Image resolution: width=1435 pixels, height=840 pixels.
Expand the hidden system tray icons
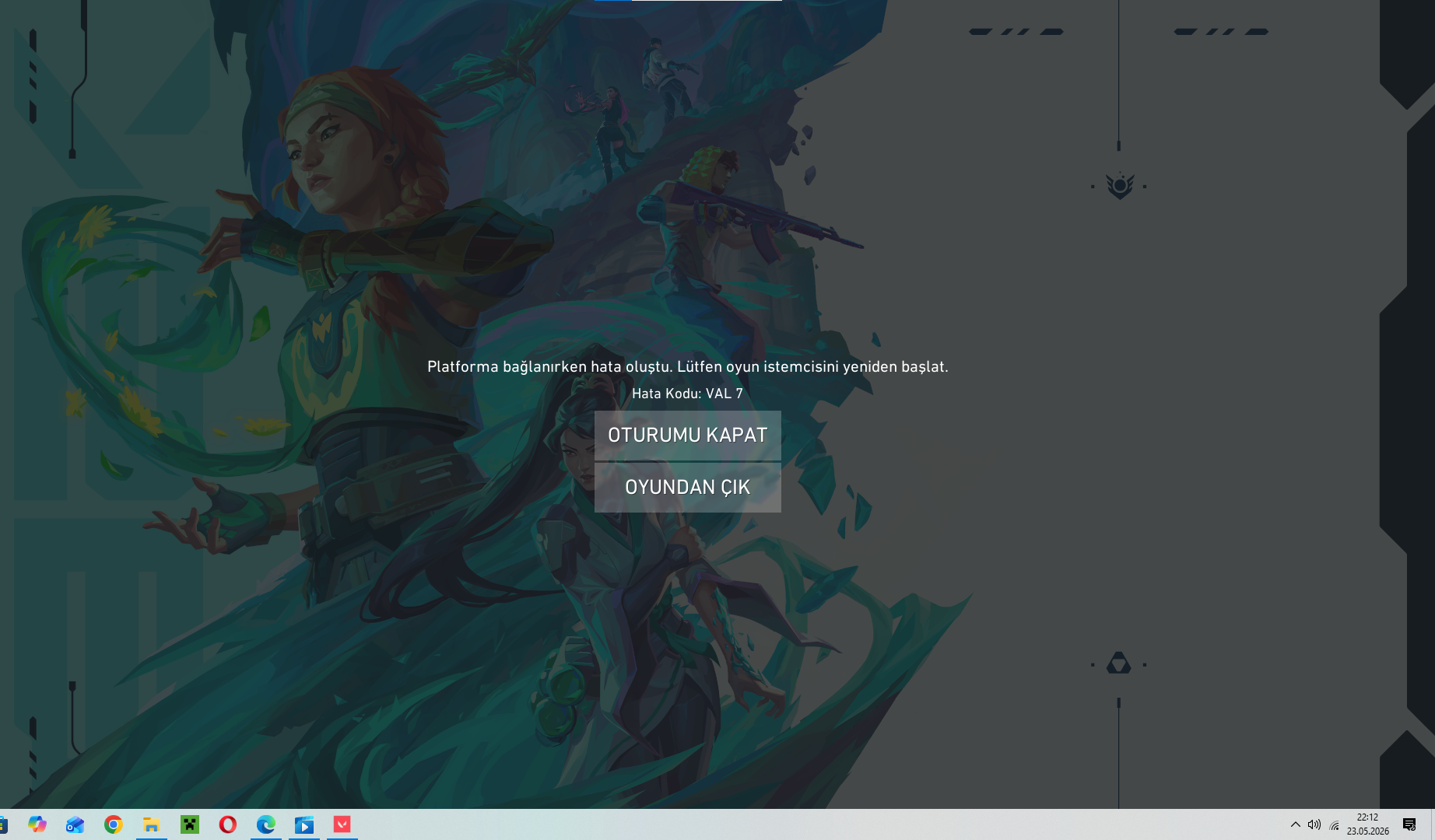click(x=1296, y=824)
